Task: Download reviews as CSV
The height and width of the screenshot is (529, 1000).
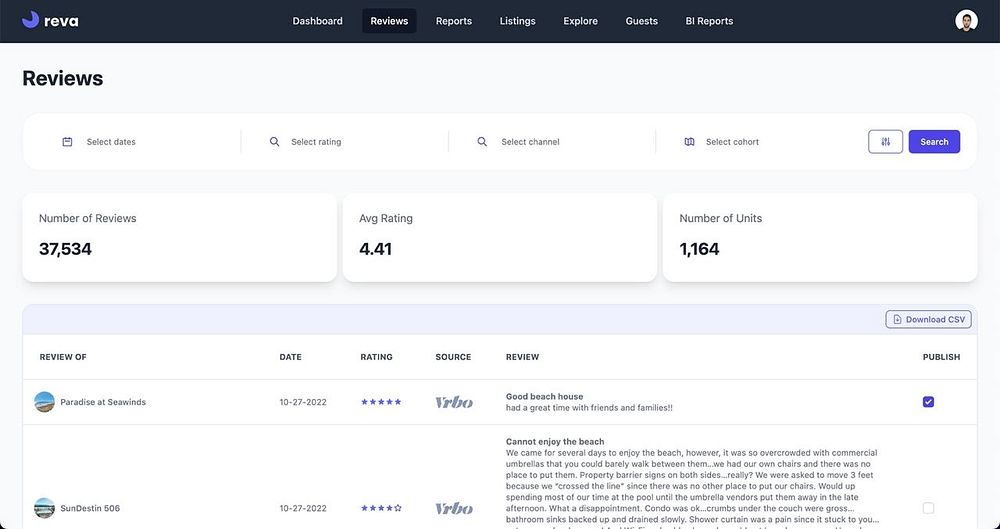Action: point(929,319)
